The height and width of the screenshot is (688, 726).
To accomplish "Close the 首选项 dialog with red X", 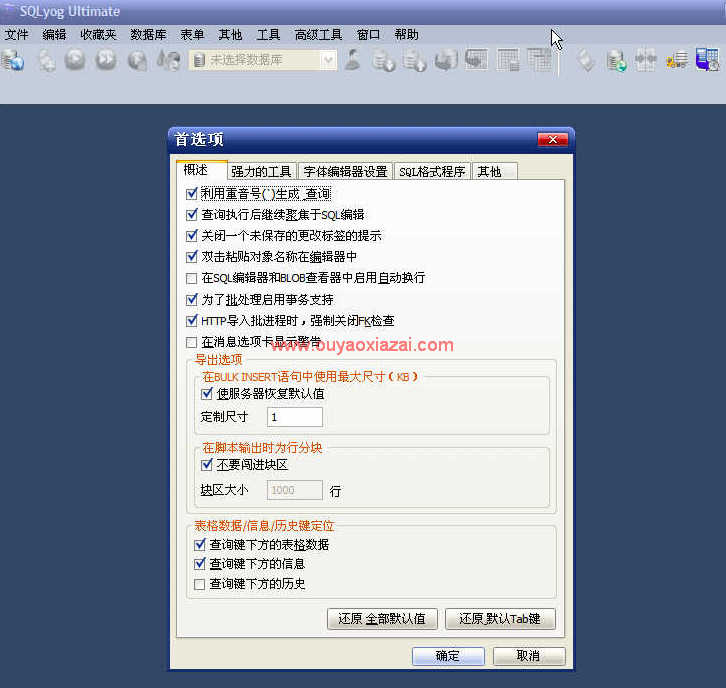I will point(552,139).
